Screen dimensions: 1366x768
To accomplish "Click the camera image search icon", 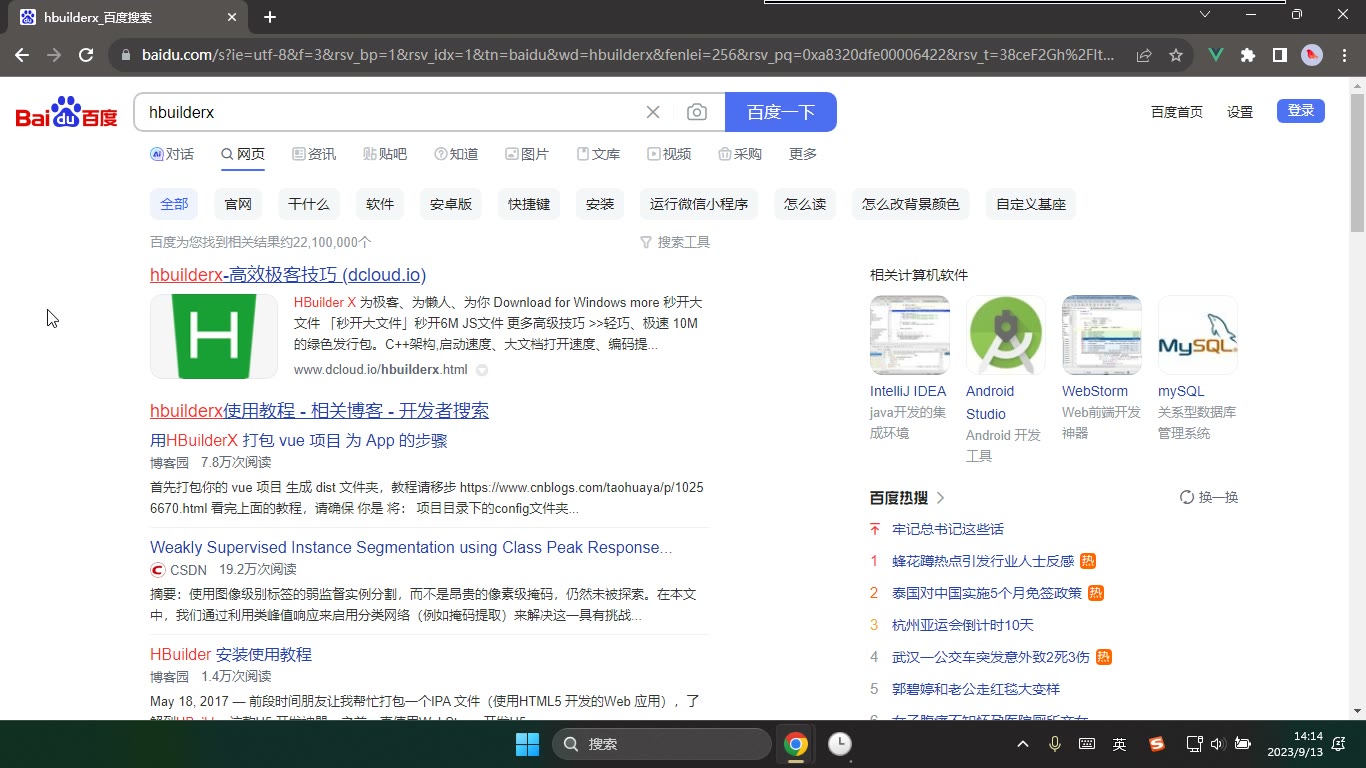I will pyautogui.click(x=697, y=112).
